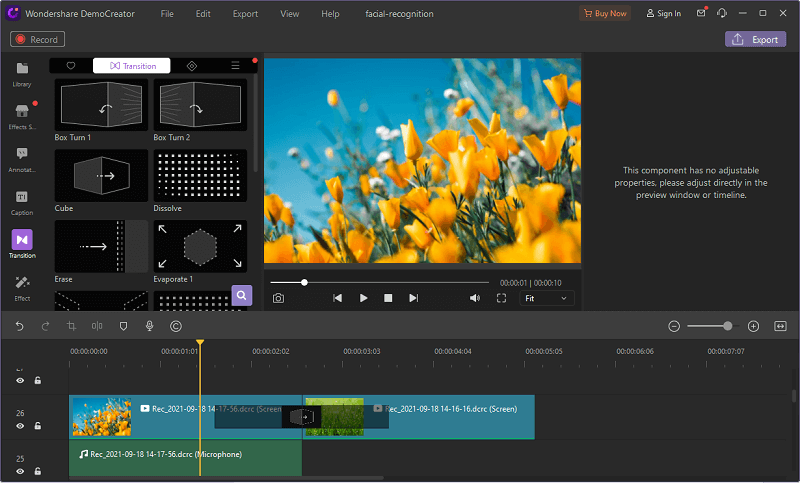Select the Caption tool in sidebar
Image resolution: width=800 pixels, height=483 pixels.
pos(21,201)
